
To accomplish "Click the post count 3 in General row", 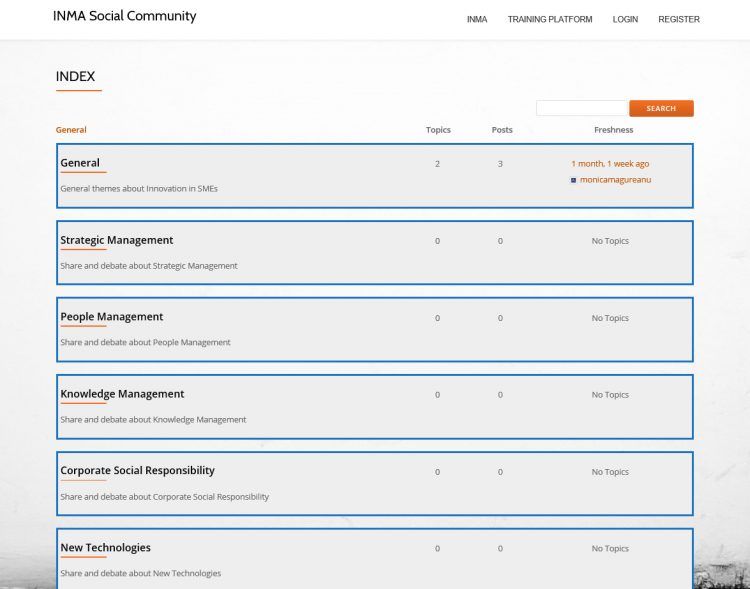I will [x=500, y=164].
